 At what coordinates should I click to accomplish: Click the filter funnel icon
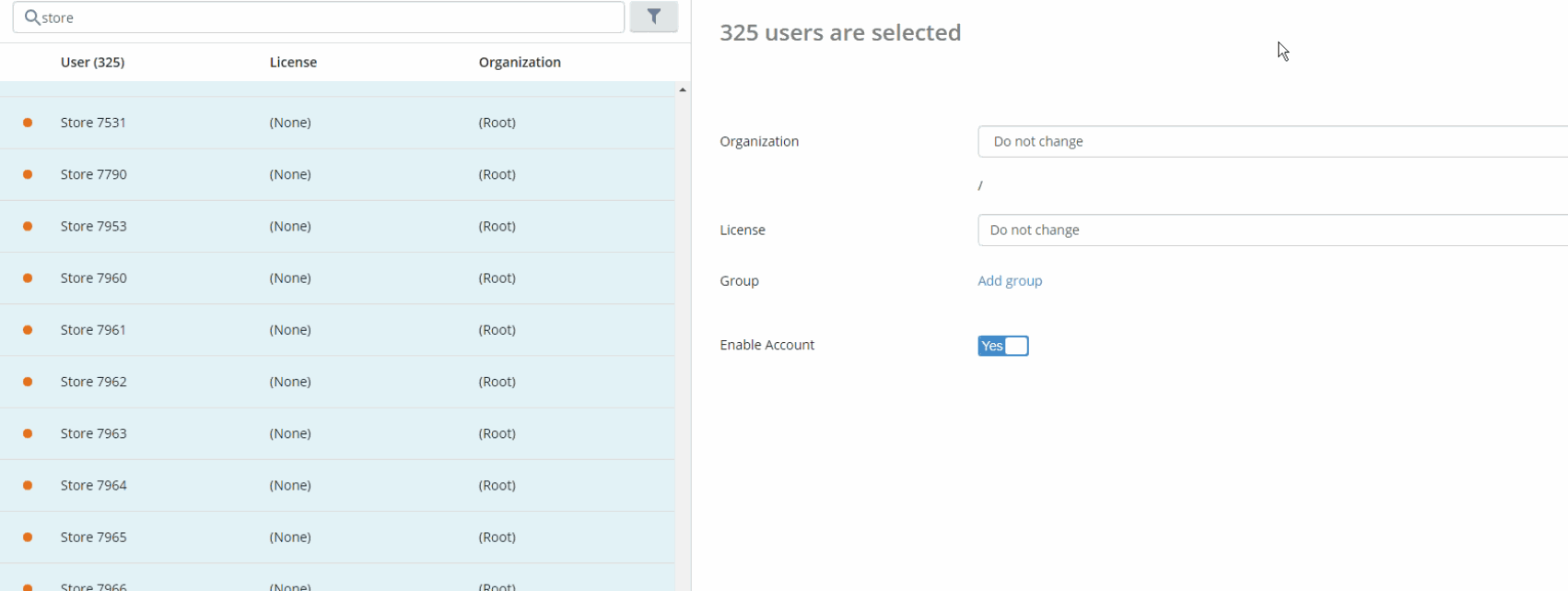point(653,17)
